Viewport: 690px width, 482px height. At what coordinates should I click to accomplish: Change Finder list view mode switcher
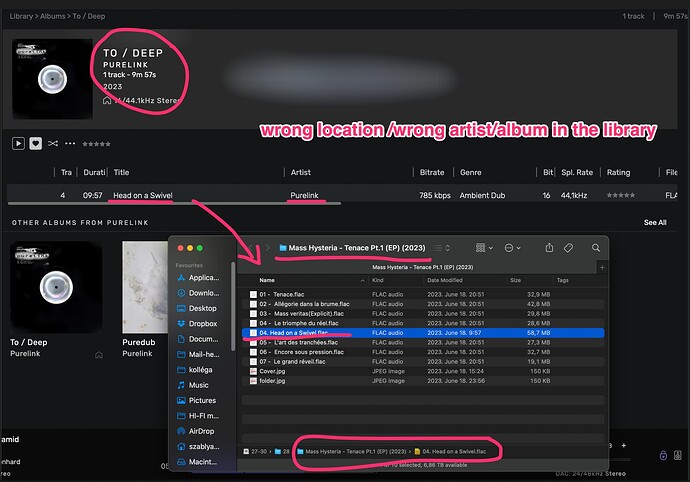click(x=442, y=248)
